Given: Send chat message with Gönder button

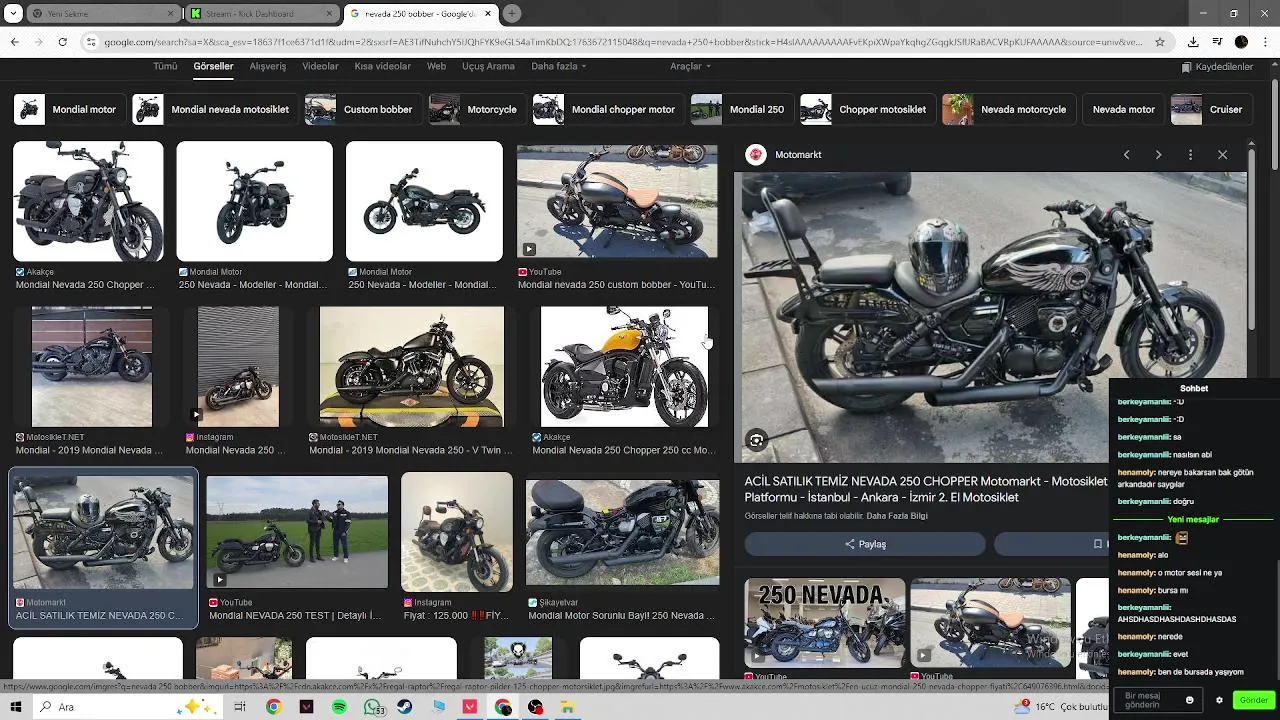Looking at the screenshot, I should tap(1253, 700).
